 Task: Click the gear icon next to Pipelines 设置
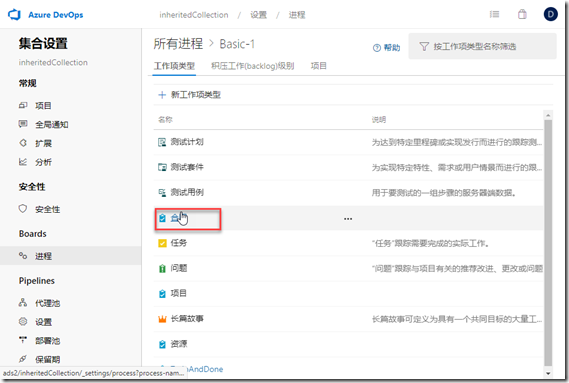23,322
